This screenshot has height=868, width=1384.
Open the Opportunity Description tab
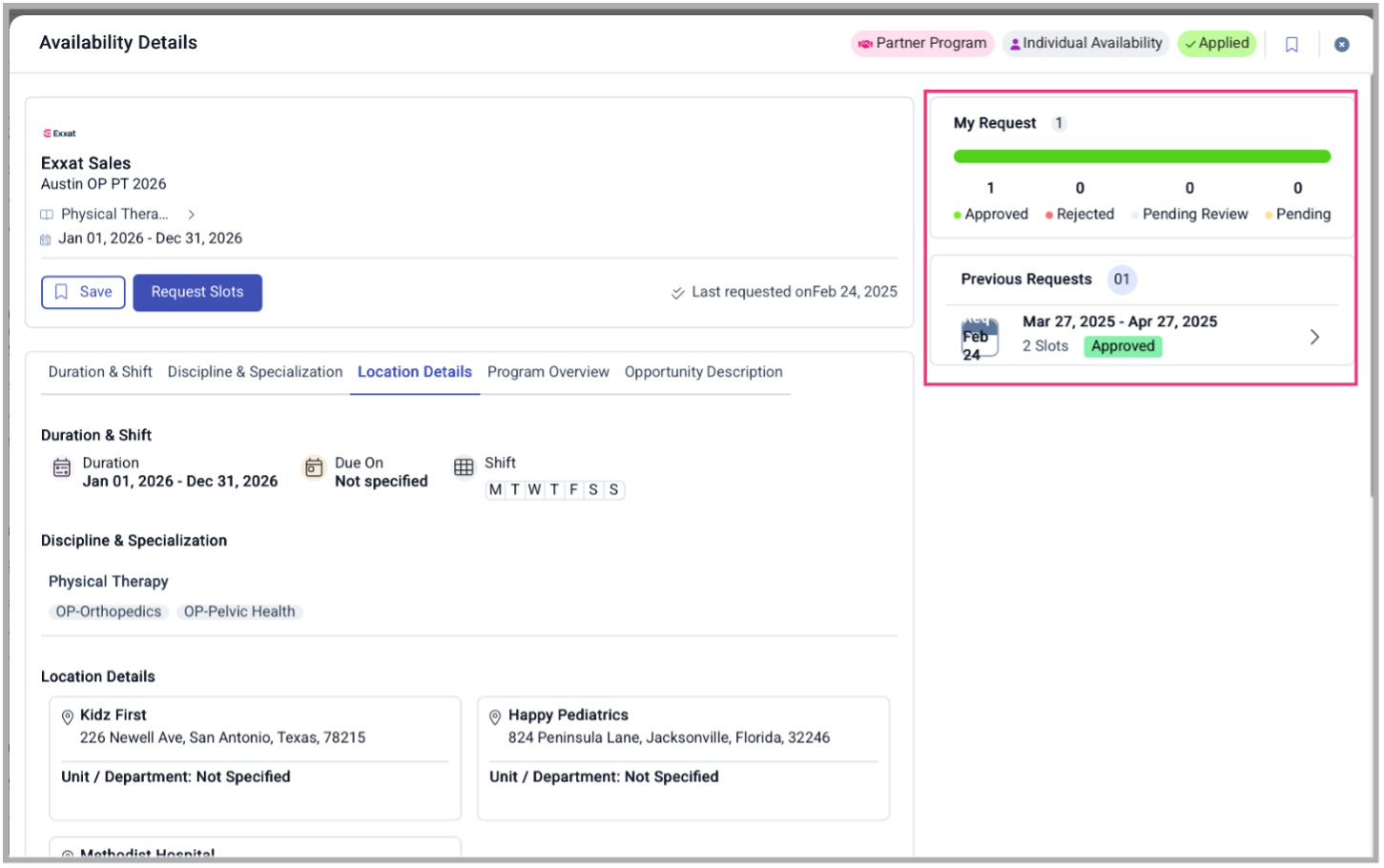click(703, 372)
